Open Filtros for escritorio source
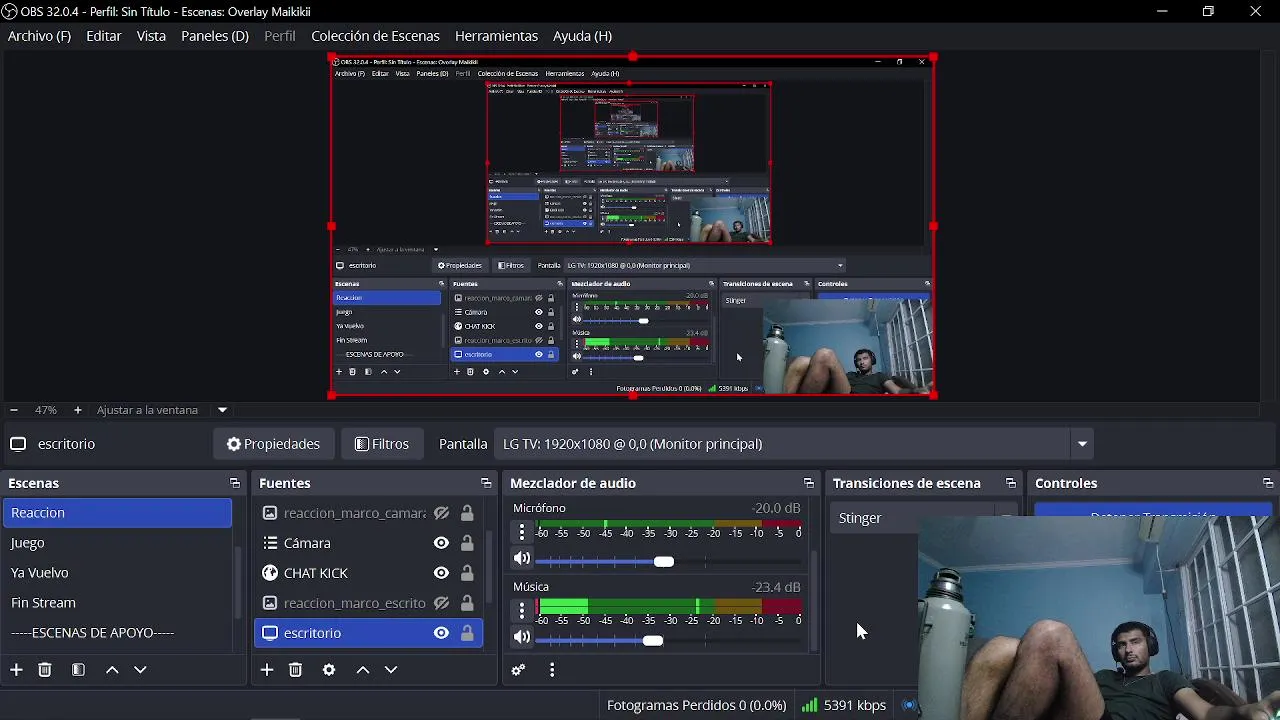Image resolution: width=1280 pixels, height=720 pixels. [382, 444]
